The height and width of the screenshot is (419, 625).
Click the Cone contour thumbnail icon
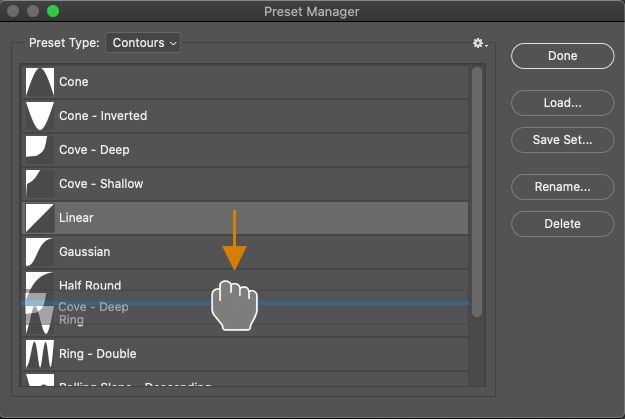pos(39,82)
